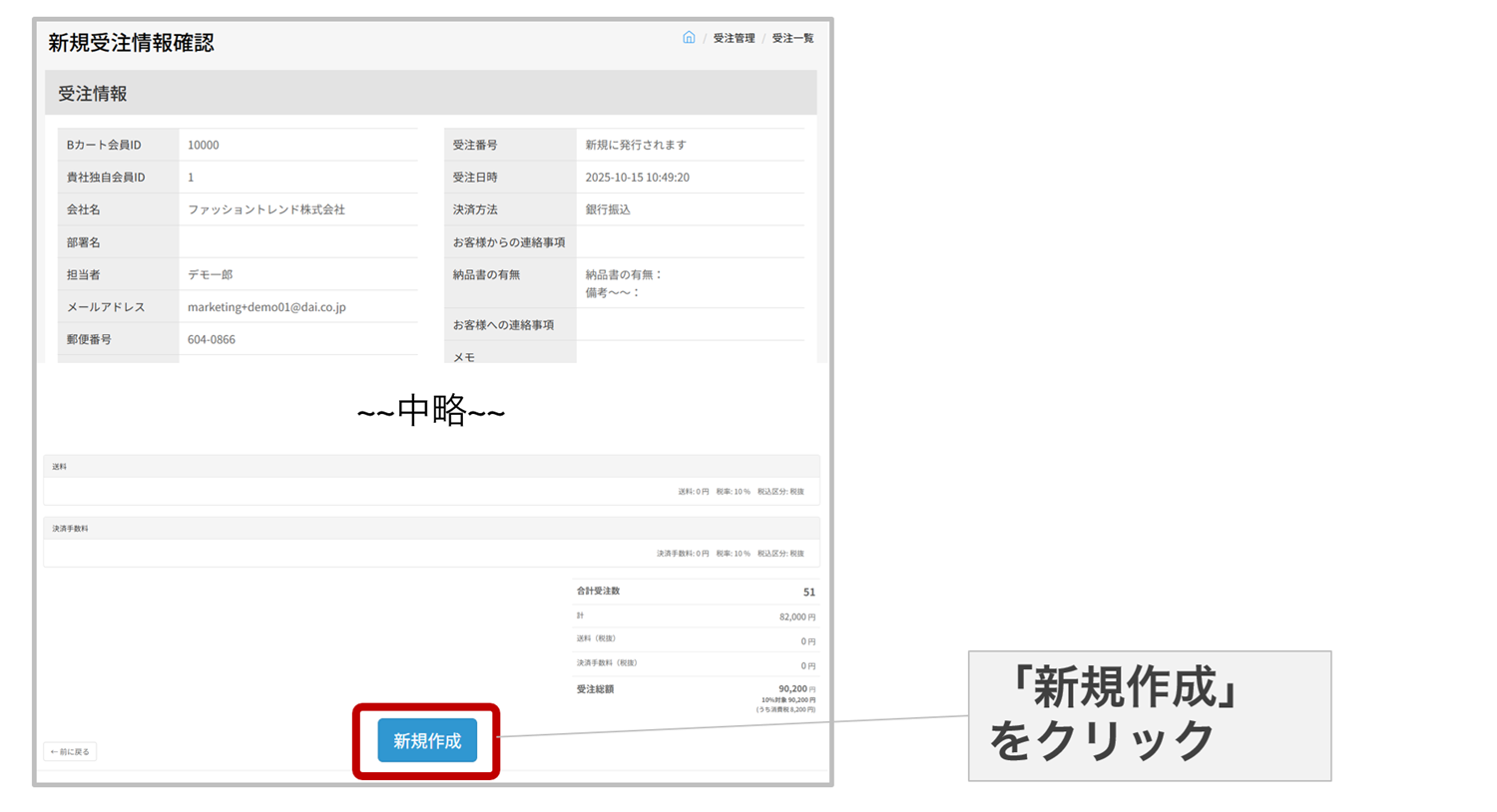1497x812 pixels.
Task: Click the 受注総額 amount 90,200円
Action: [x=795, y=689]
